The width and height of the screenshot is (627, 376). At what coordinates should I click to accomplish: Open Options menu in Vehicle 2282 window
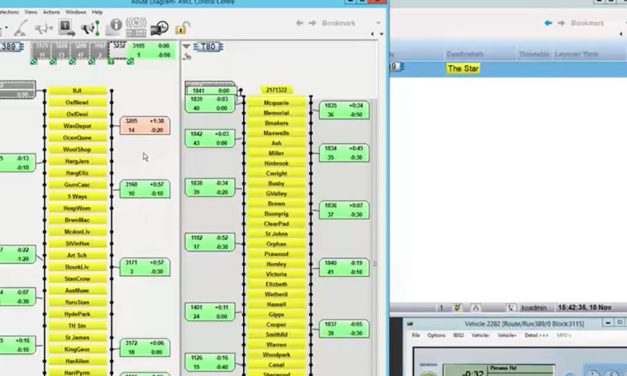click(436, 335)
